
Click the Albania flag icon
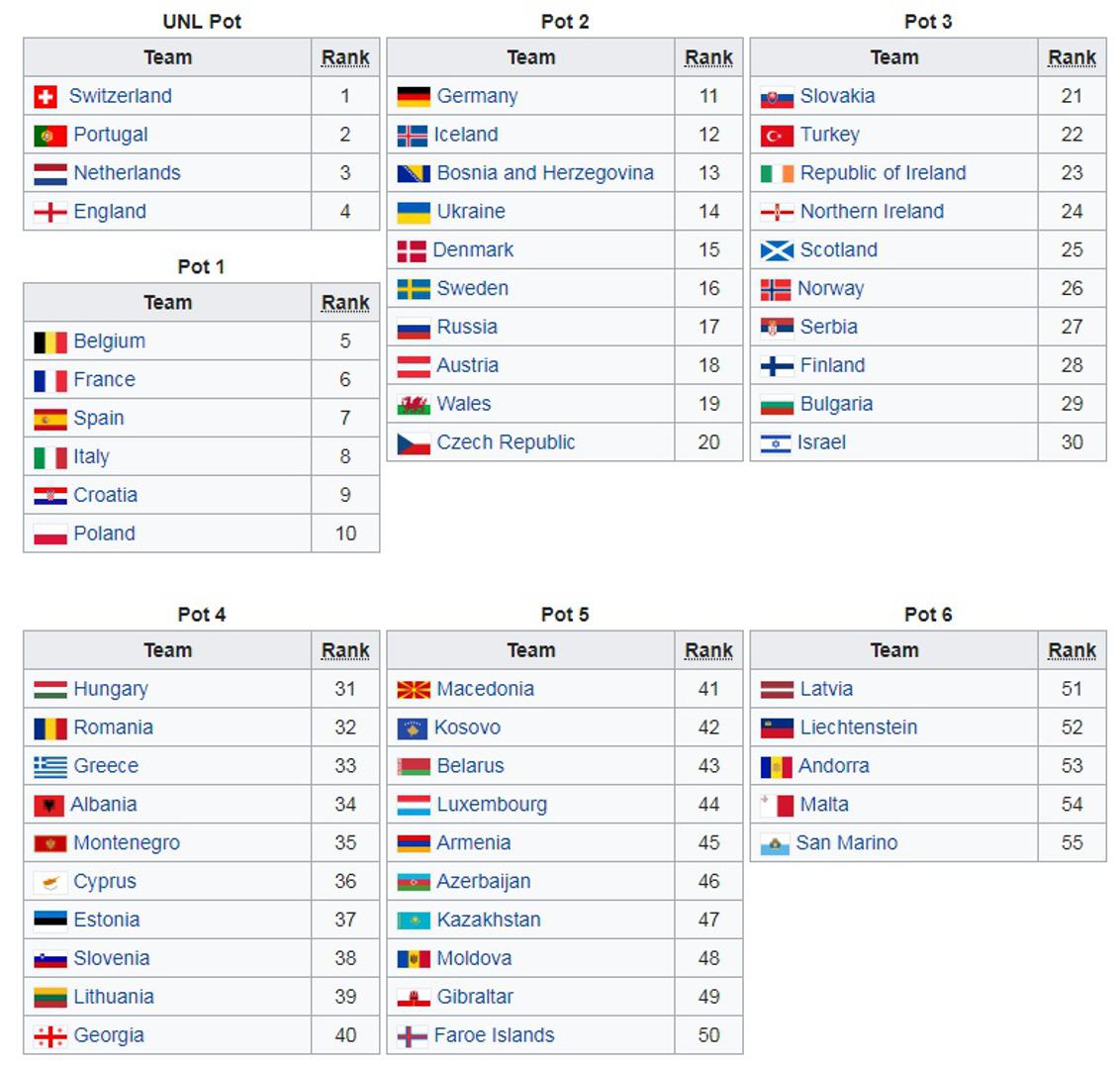[x=48, y=805]
